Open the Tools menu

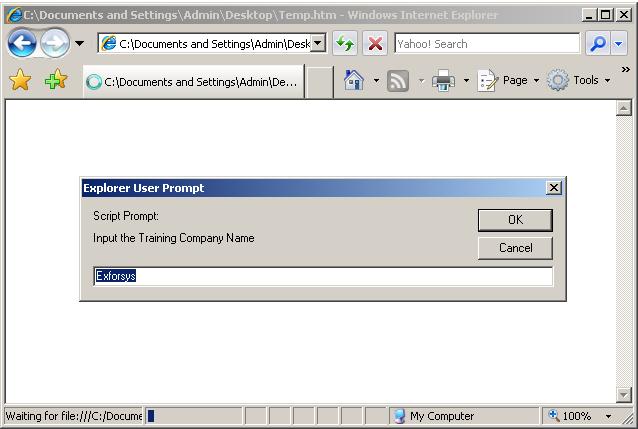[x=578, y=81]
